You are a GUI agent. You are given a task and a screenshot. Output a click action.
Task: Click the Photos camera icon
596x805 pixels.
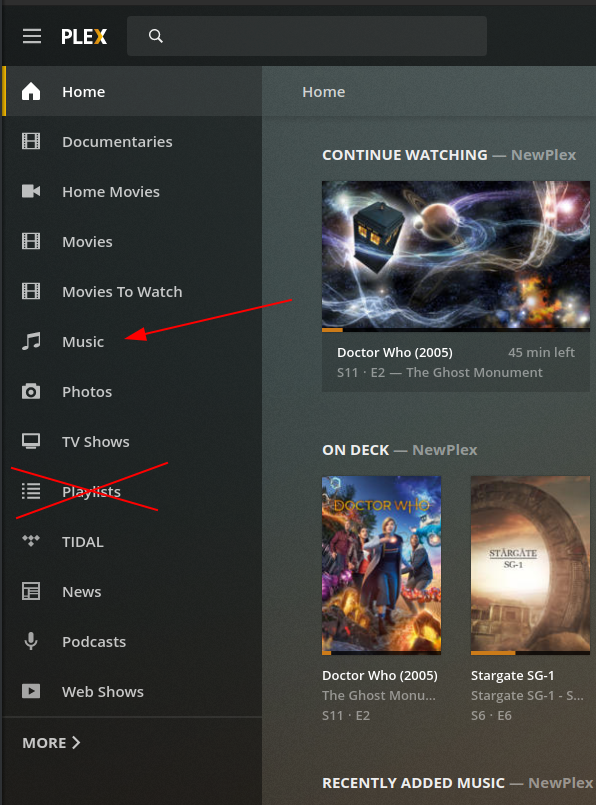[31, 391]
